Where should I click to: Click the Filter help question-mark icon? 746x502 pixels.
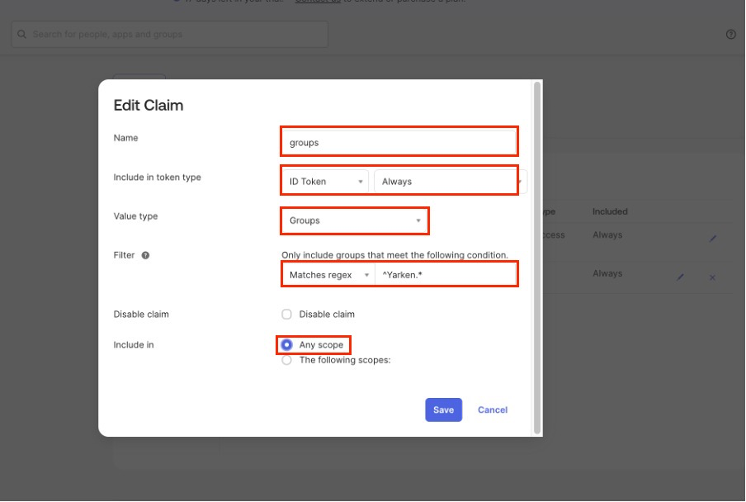click(146, 255)
